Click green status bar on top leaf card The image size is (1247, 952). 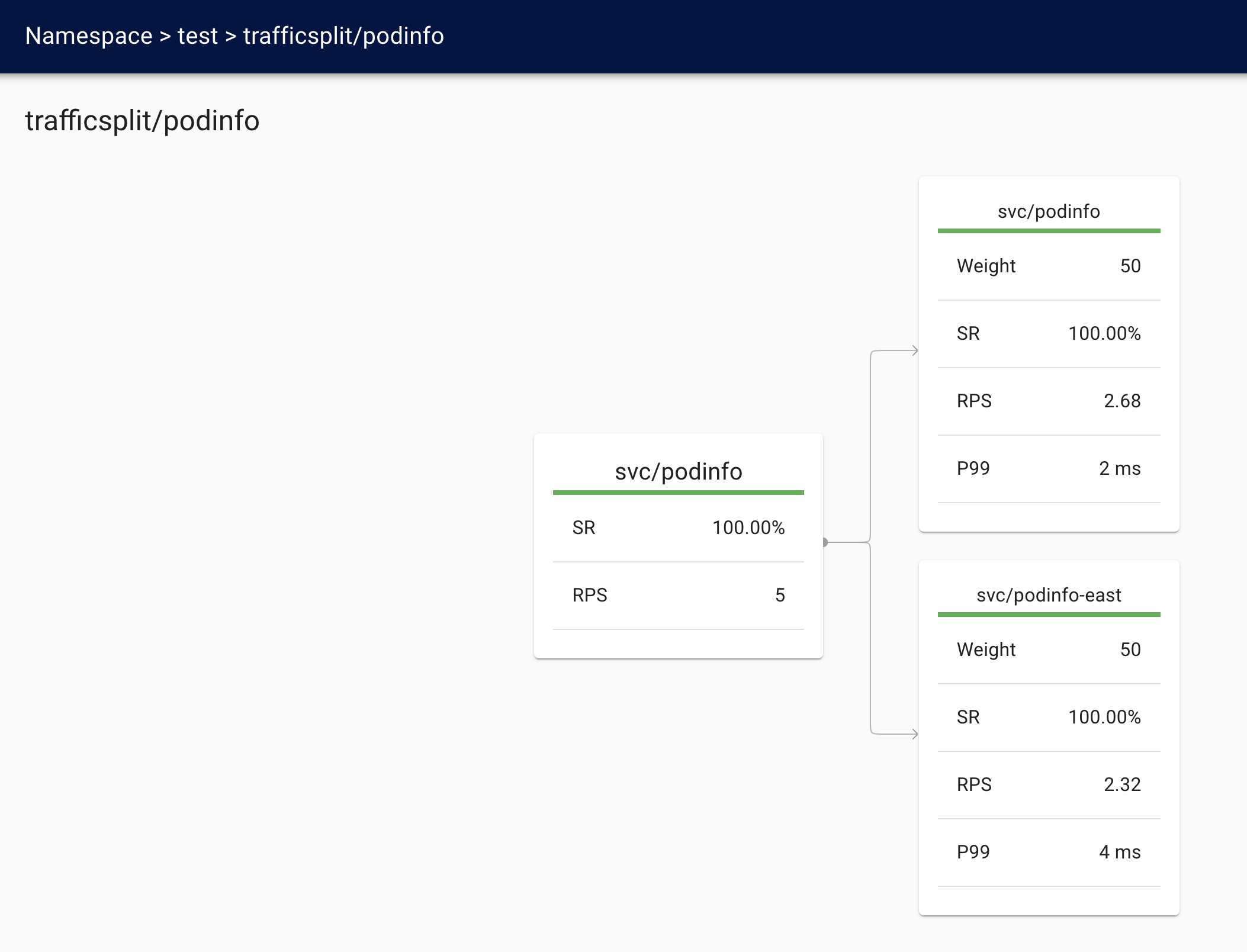pyautogui.click(x=1048, y=231)
